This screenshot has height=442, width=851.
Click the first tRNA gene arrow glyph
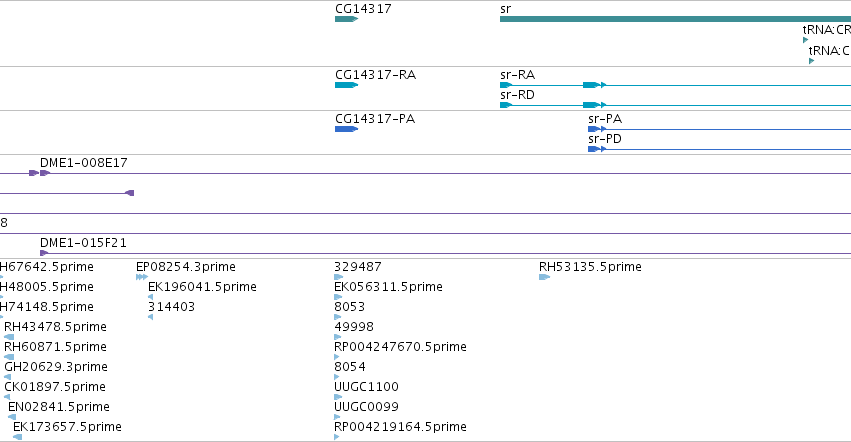[805, 40]
